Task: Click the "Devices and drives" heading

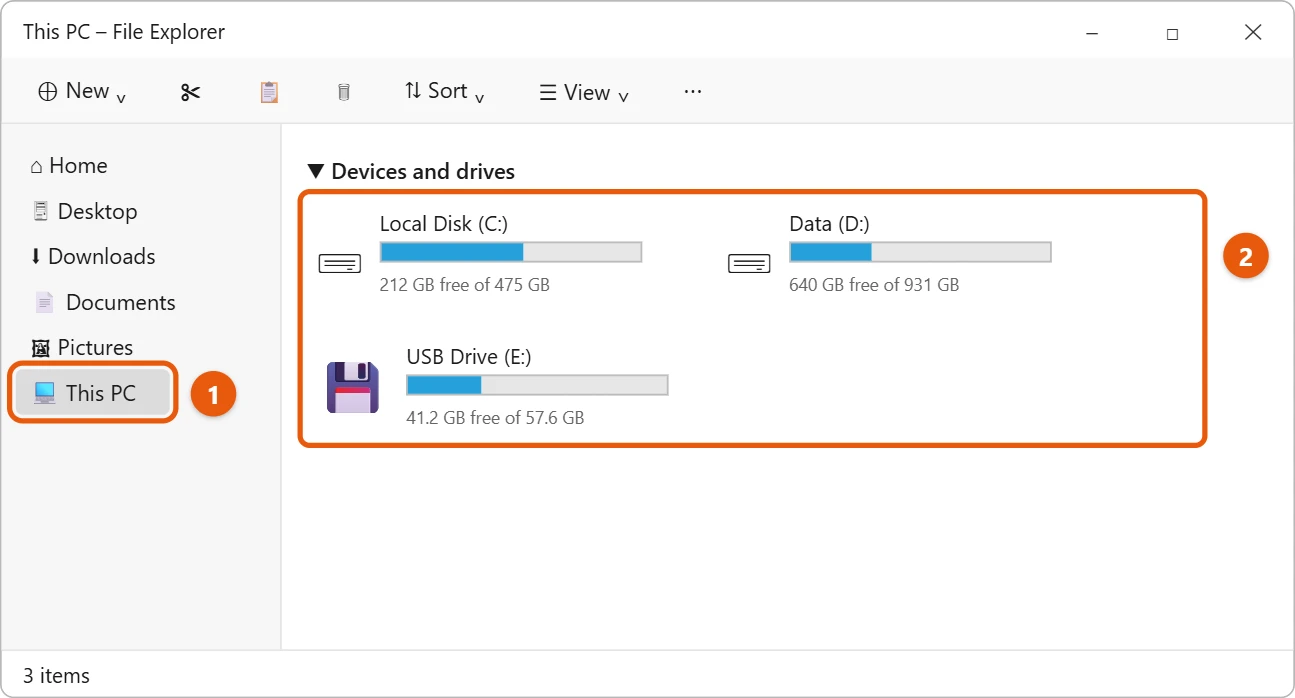Action: [x=423, y=172]
